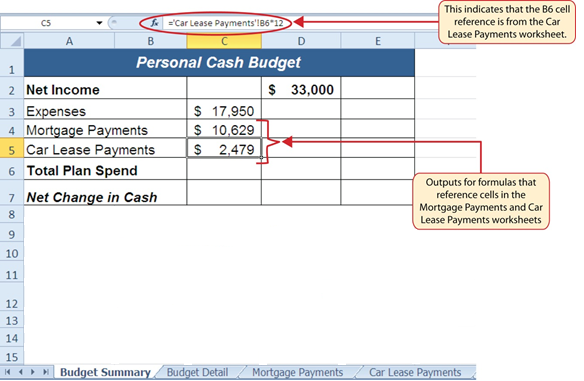
Task: Select row 15 header
Action: click(12, 356)
